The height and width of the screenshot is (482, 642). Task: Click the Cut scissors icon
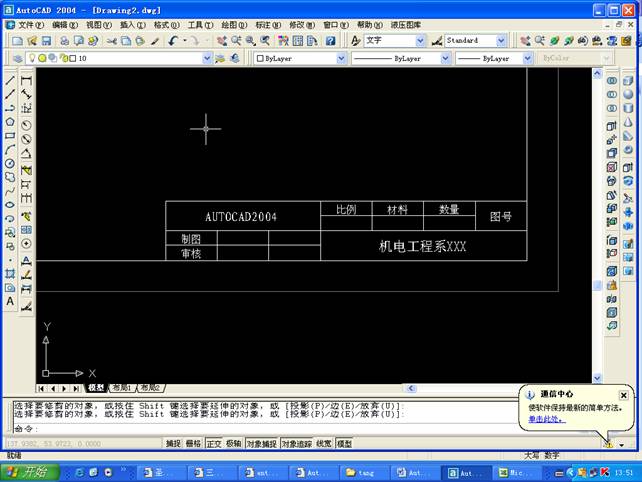click(112, 41)
